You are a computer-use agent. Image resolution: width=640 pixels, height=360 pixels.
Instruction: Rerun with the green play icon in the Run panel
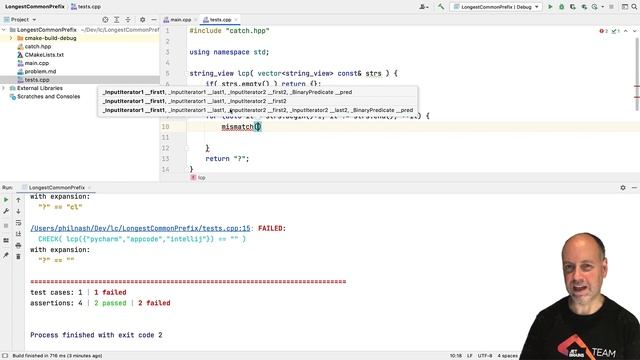[6, 200]
